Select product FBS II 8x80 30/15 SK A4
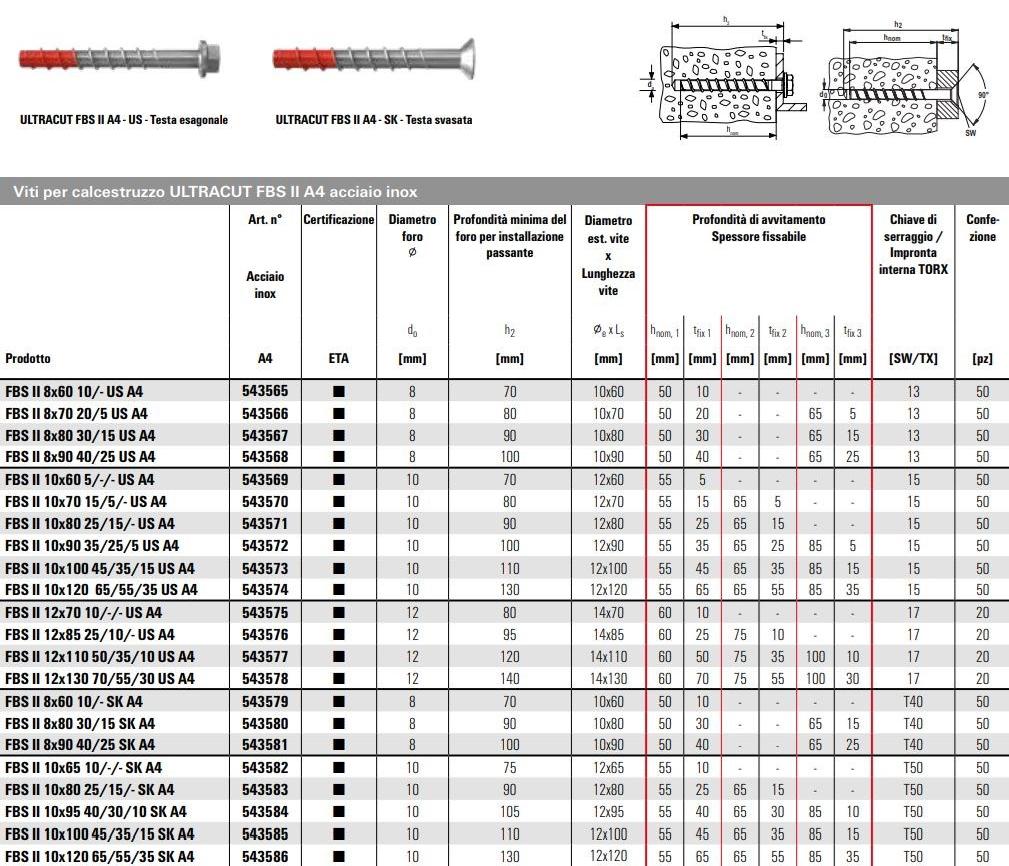 click(x=80, y=723)
